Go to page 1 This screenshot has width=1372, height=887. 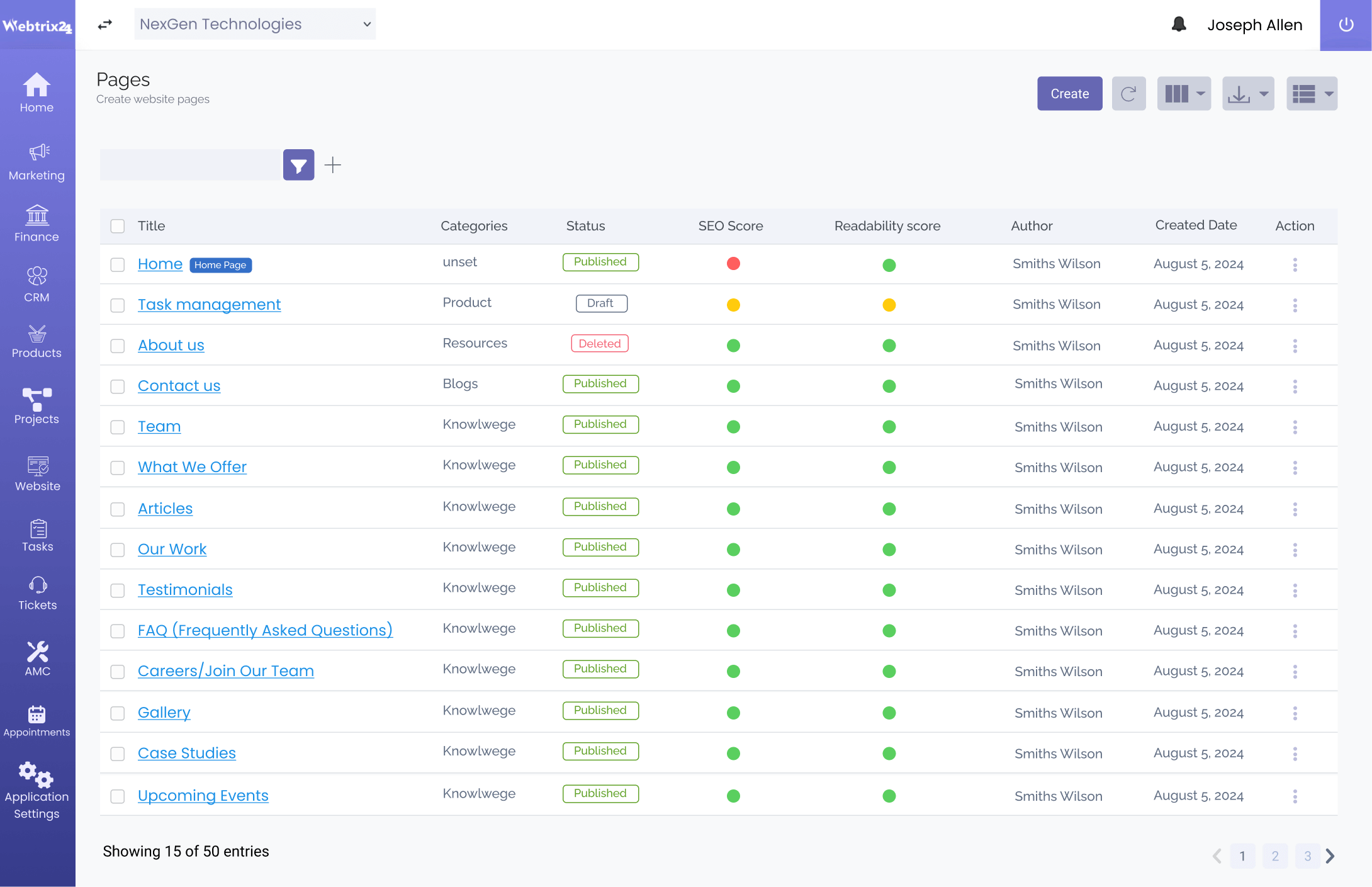click(1242, 856)
